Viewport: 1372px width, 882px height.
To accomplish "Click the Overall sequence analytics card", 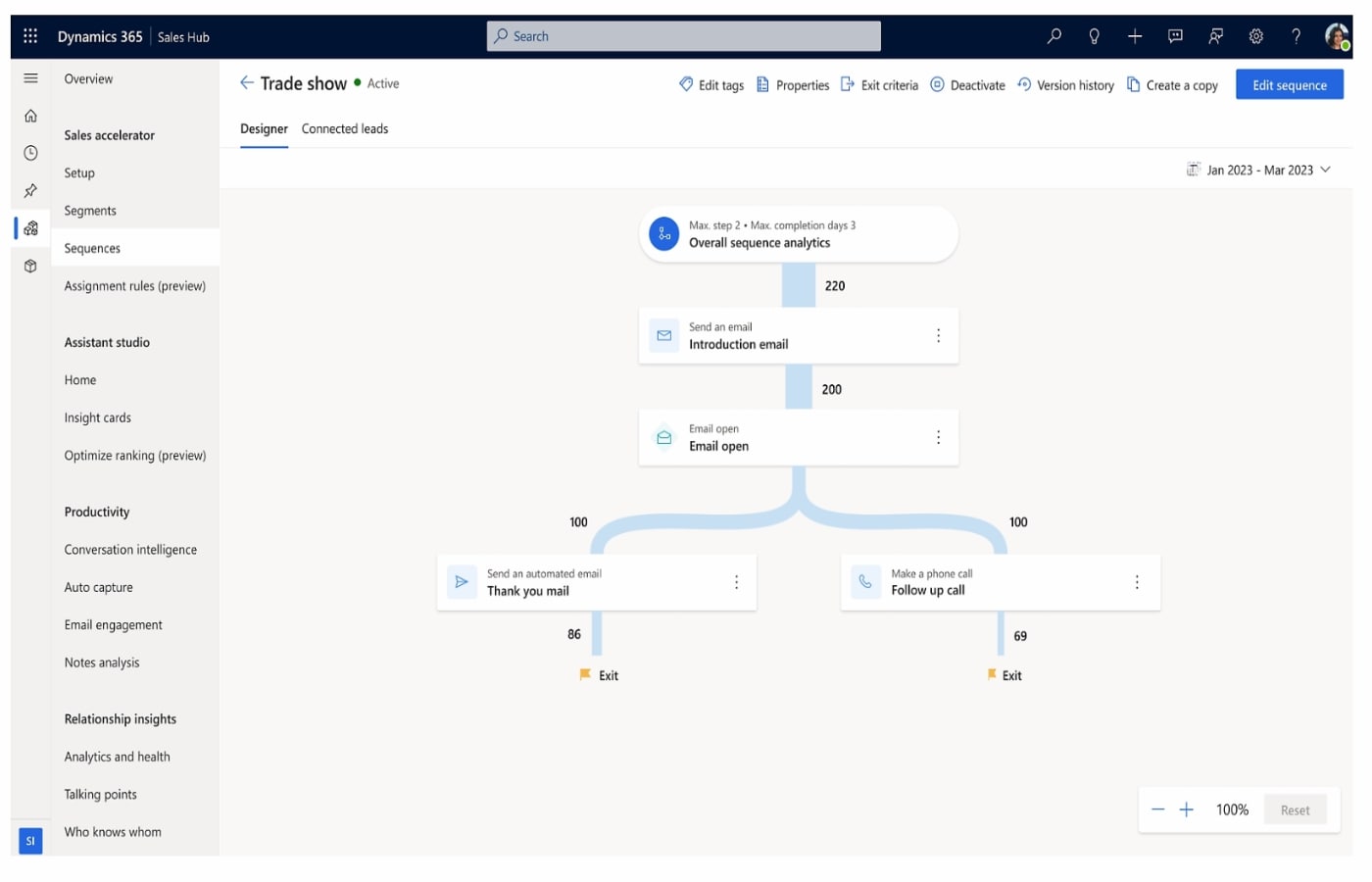I will [x=798, y=234].
